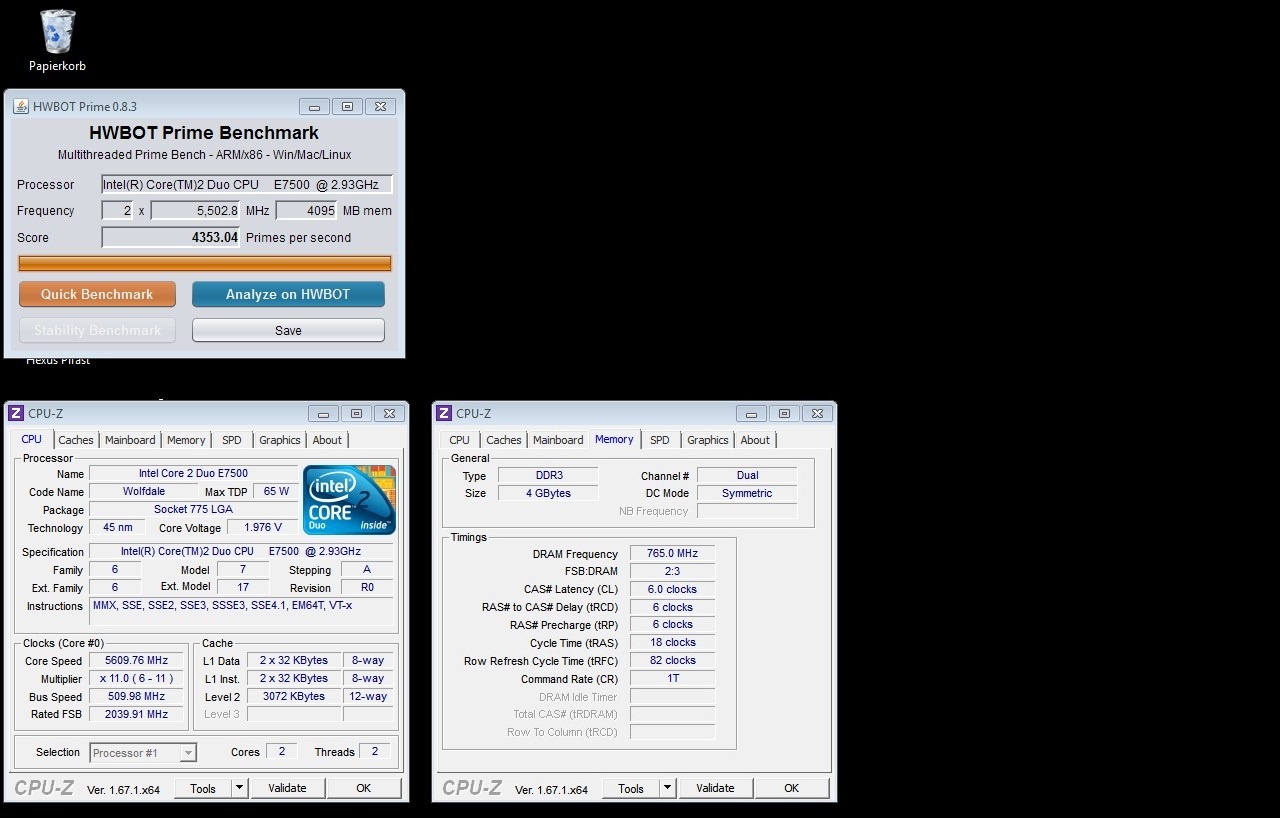Select the Core Voltage 1.976 V value

tap(263, 527)
